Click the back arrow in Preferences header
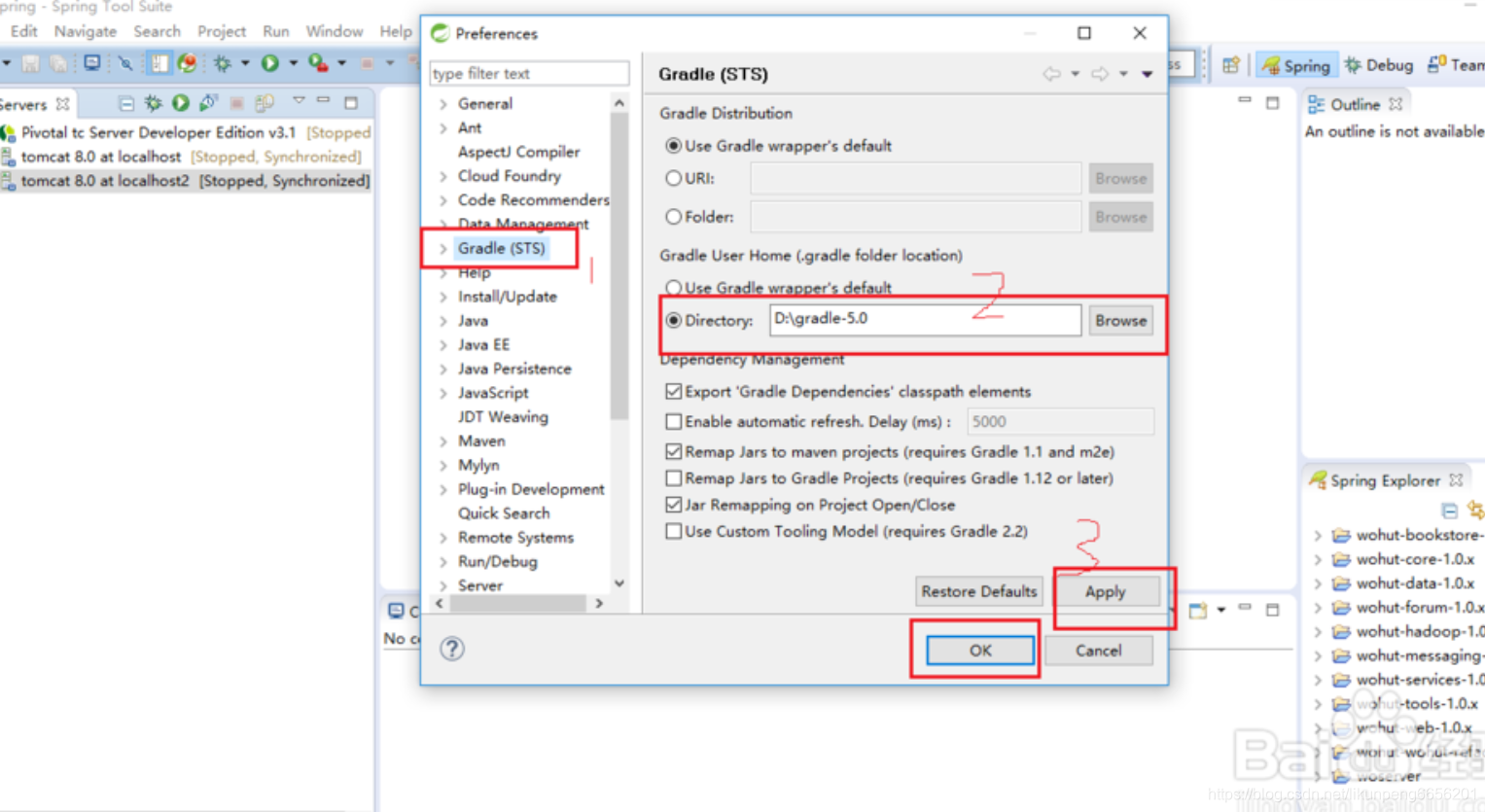Image resolution: width=1485 pixels, height=812 pixels. tap(1051, 74)
